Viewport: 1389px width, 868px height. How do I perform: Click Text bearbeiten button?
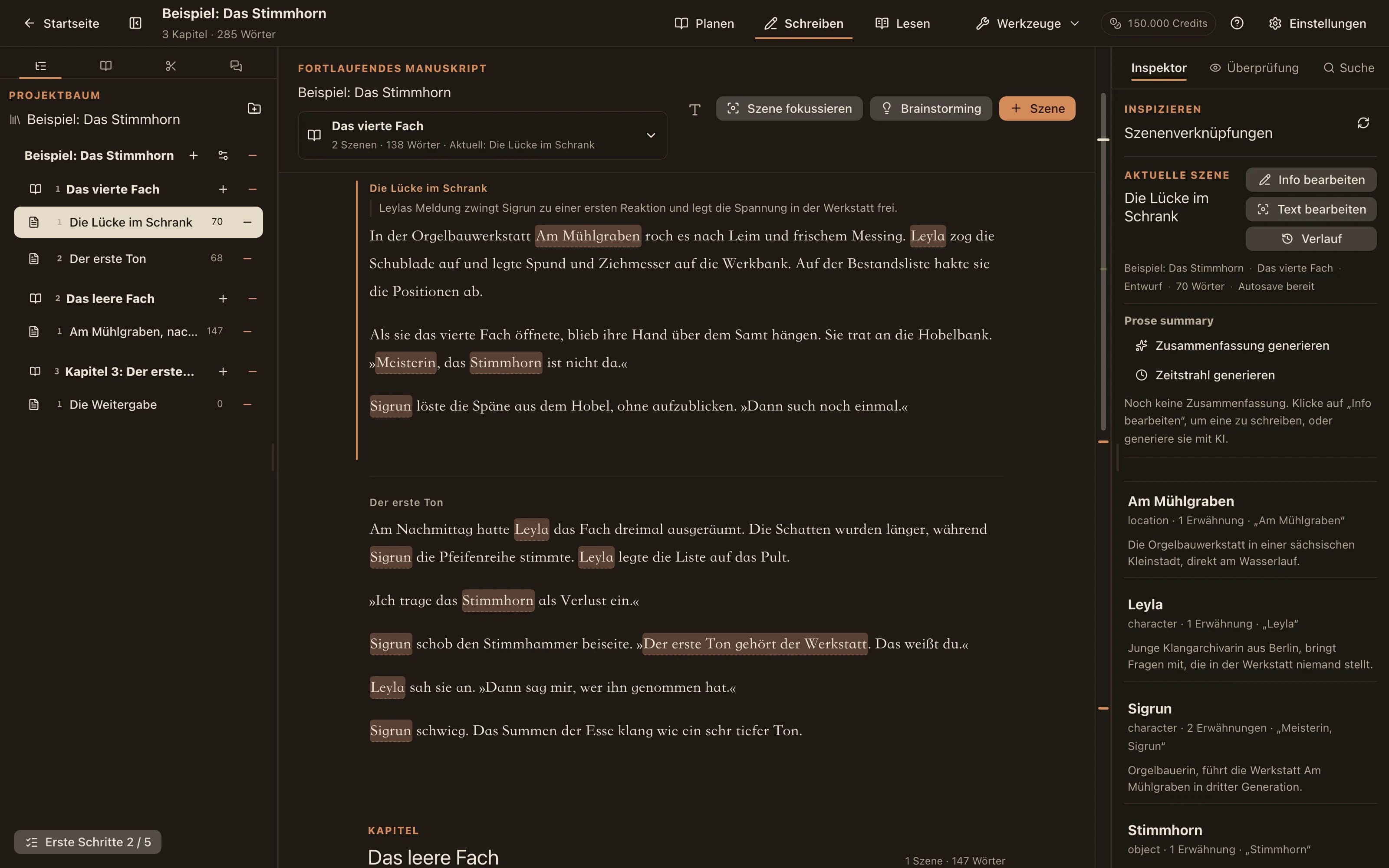1311,210
